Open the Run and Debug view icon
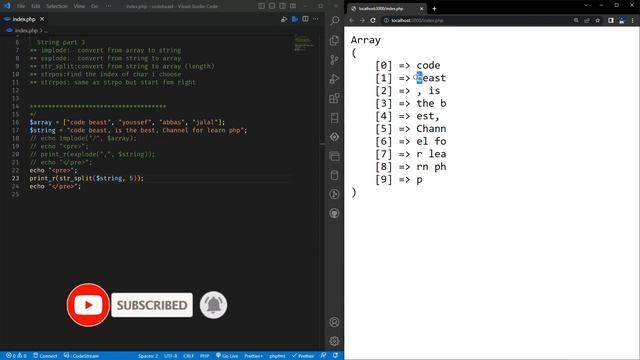The height and width of the screenshot is (360, 640). [x=334, y=79]
